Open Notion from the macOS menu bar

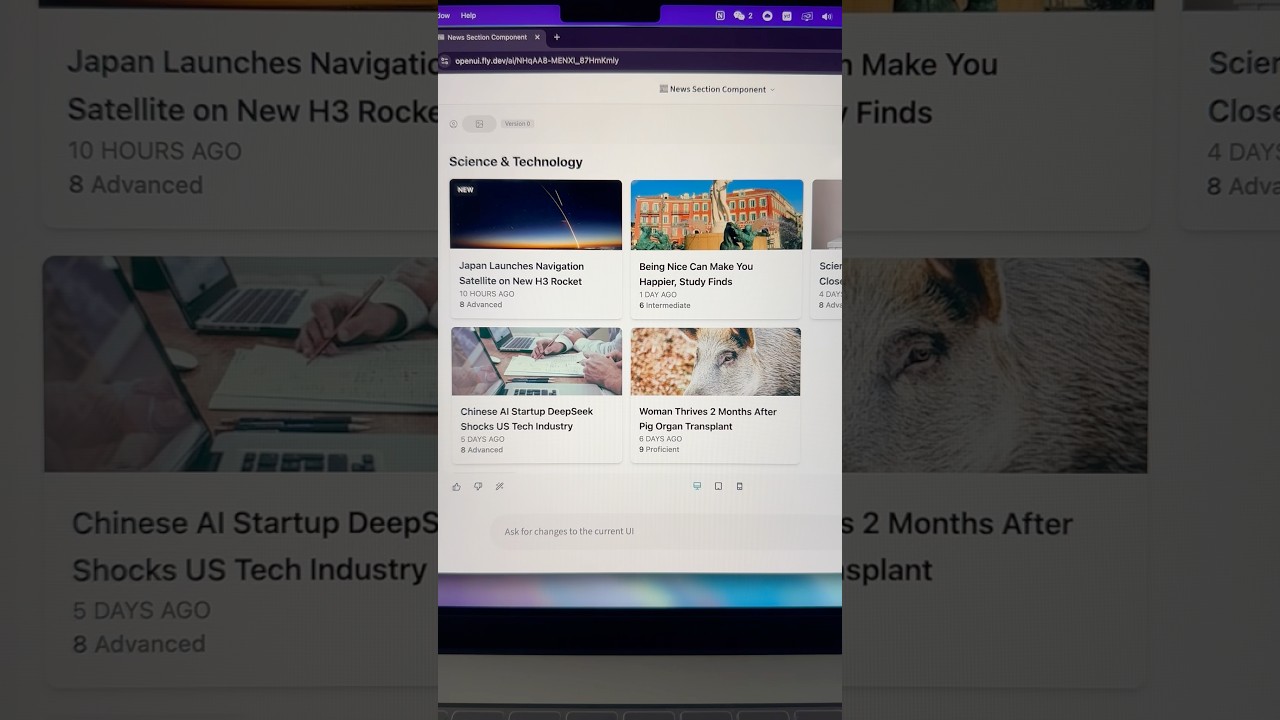pyautogui.click(x=720, y=16)
